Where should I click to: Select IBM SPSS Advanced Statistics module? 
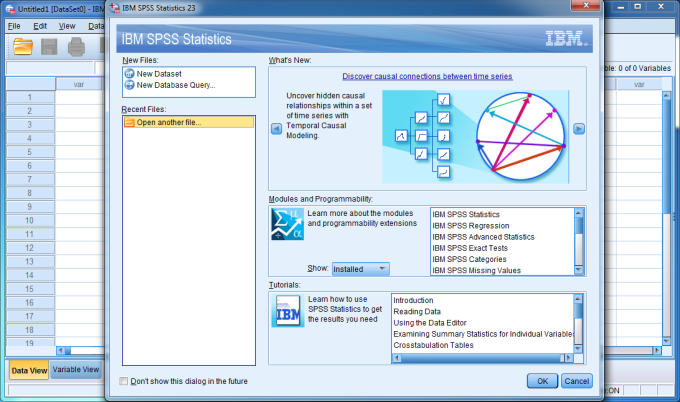[483, 237]
